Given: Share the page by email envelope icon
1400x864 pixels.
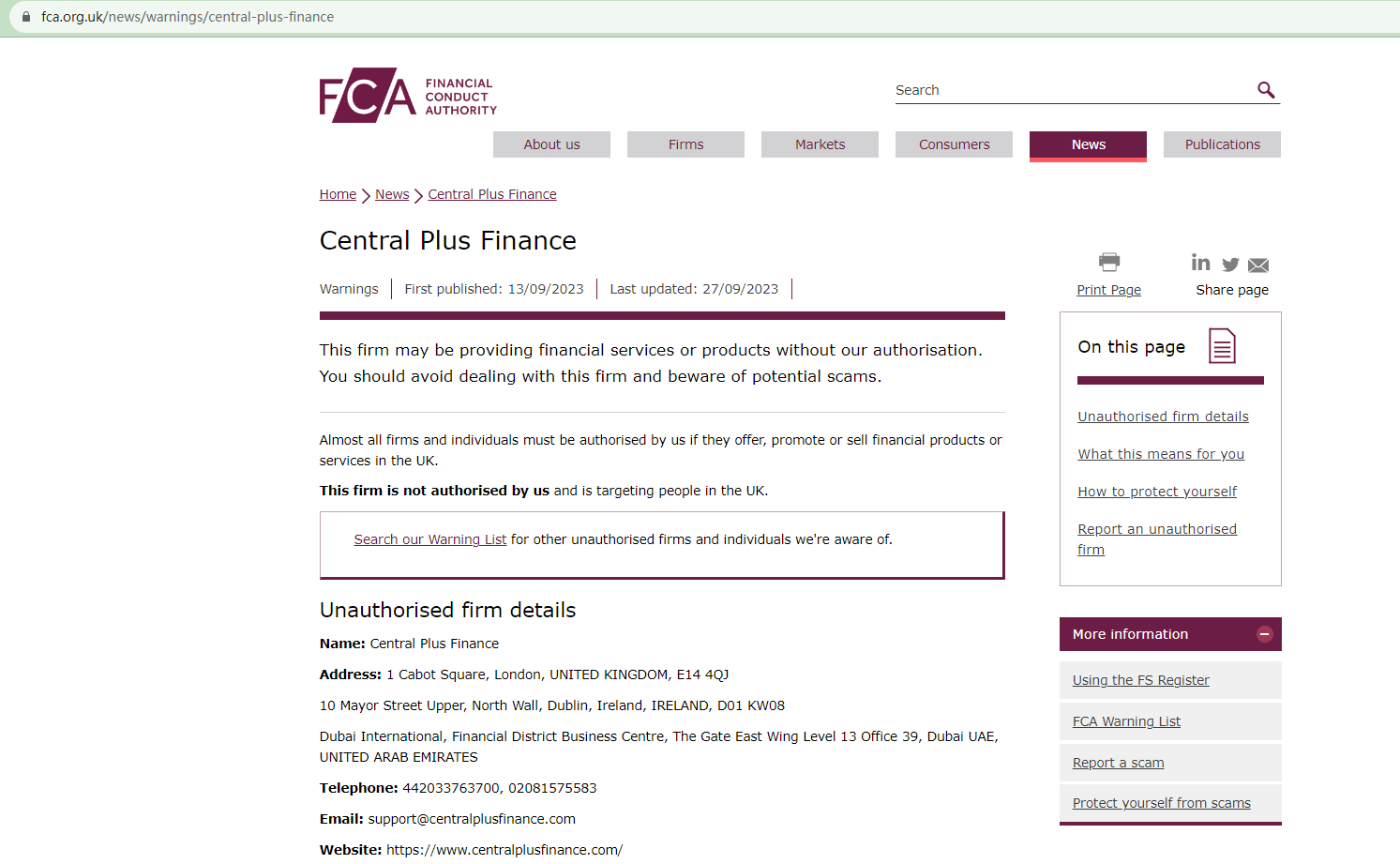Looking at the screenshot, I should coord(1257,265).
